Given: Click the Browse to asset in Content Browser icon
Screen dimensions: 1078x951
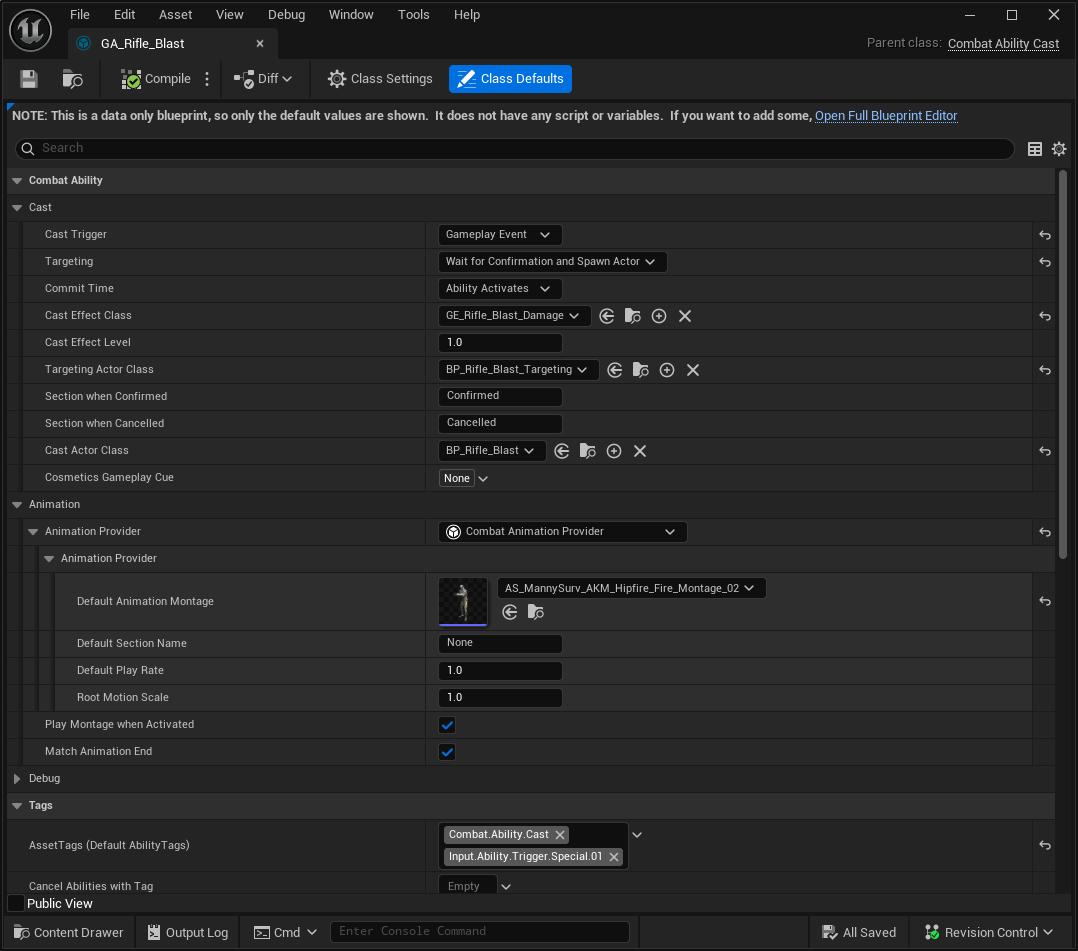Looking at the screenshot, I should 72,79.
